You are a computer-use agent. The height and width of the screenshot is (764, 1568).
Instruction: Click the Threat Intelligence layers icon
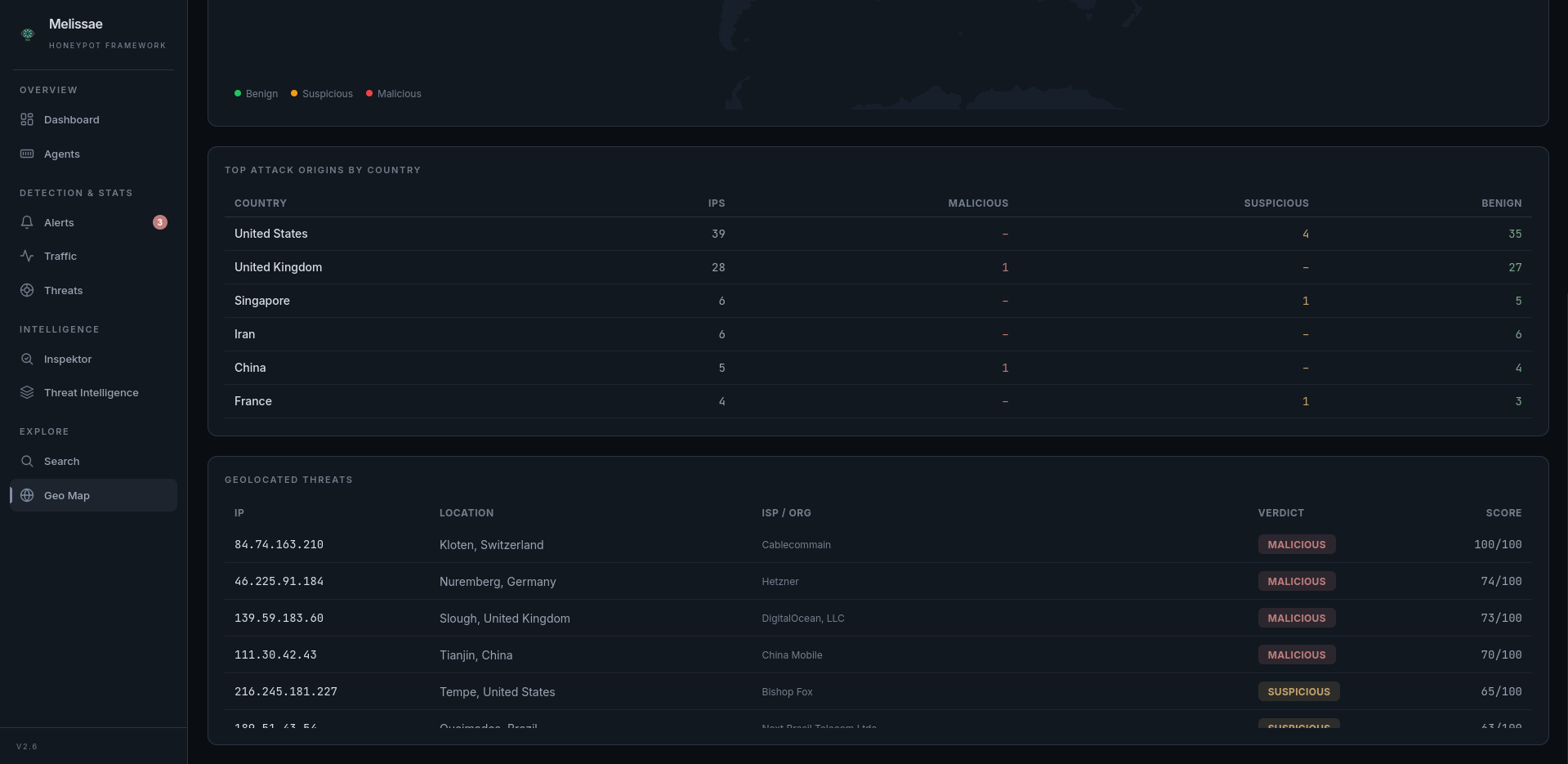point(27,392)
